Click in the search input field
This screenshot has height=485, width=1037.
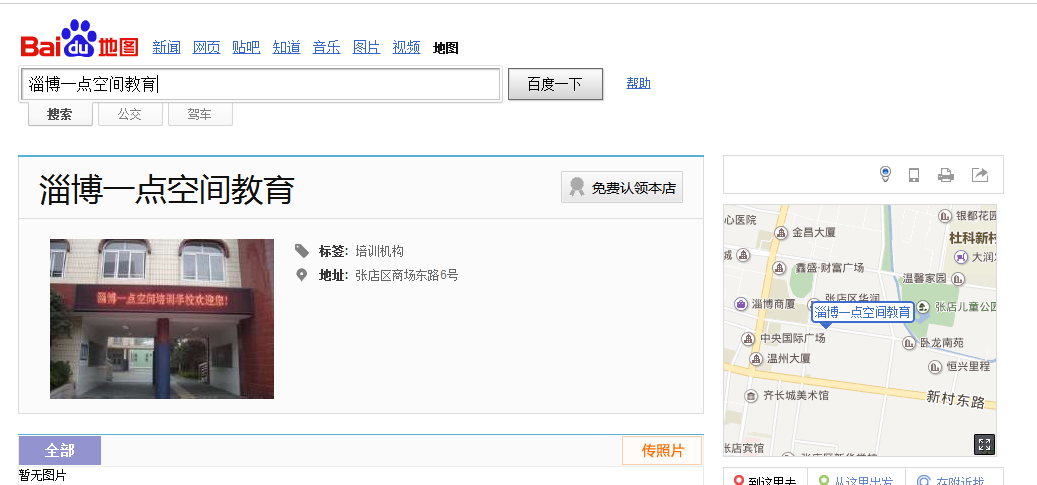(x=260, y=84)
